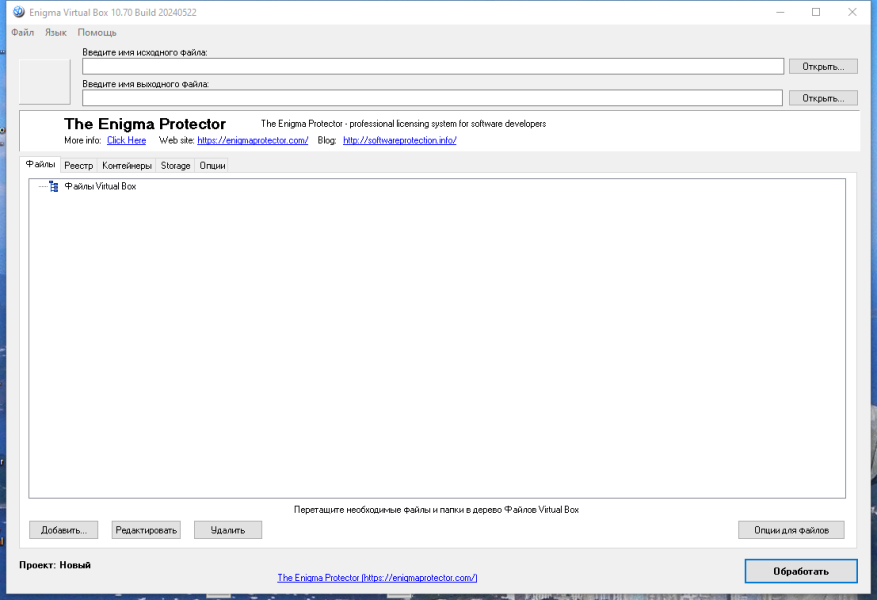Focus the исходного файла name input field

click(x=433, y=67)
